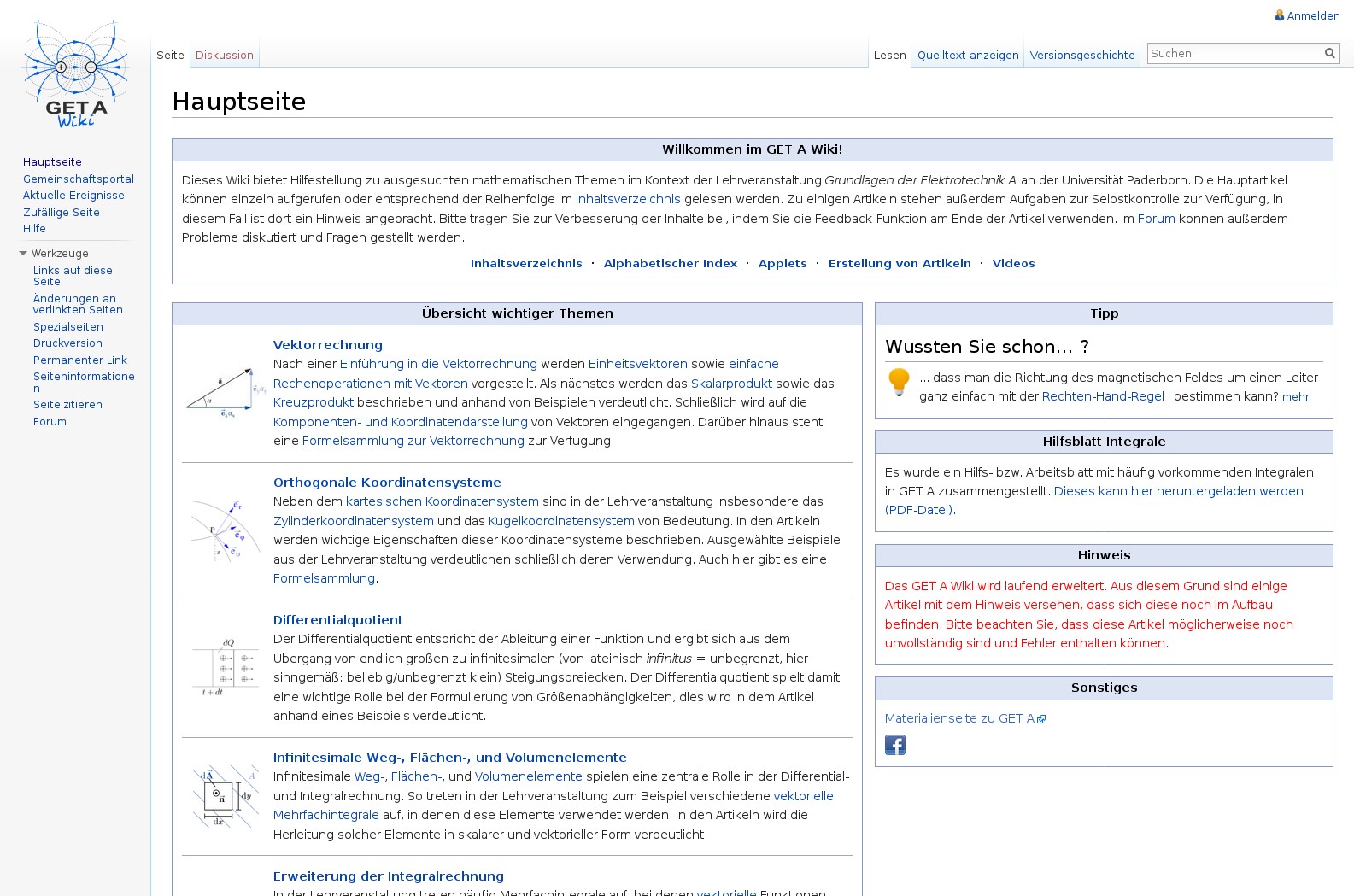Open Komponenten- und Koordinatendarstellung link
1354x896 pixels.
(x=401, y=422)
